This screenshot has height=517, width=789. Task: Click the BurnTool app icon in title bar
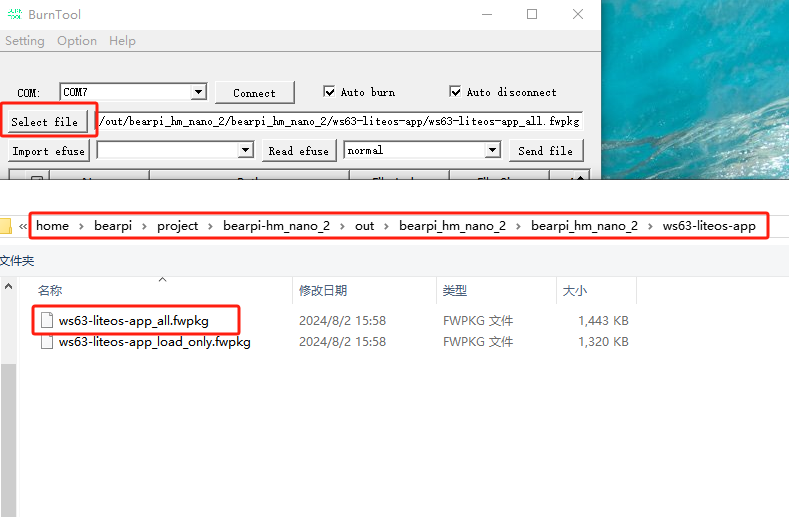(14, 14)
